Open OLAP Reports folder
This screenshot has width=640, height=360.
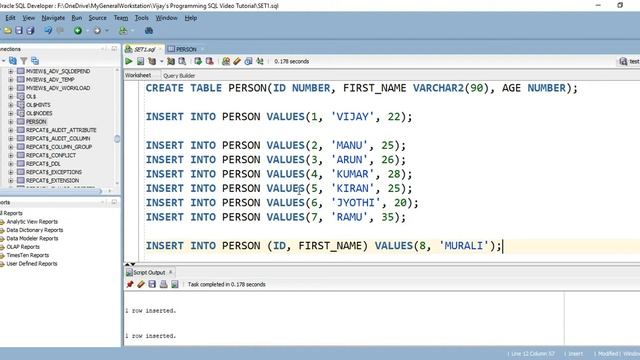[23, 247]
